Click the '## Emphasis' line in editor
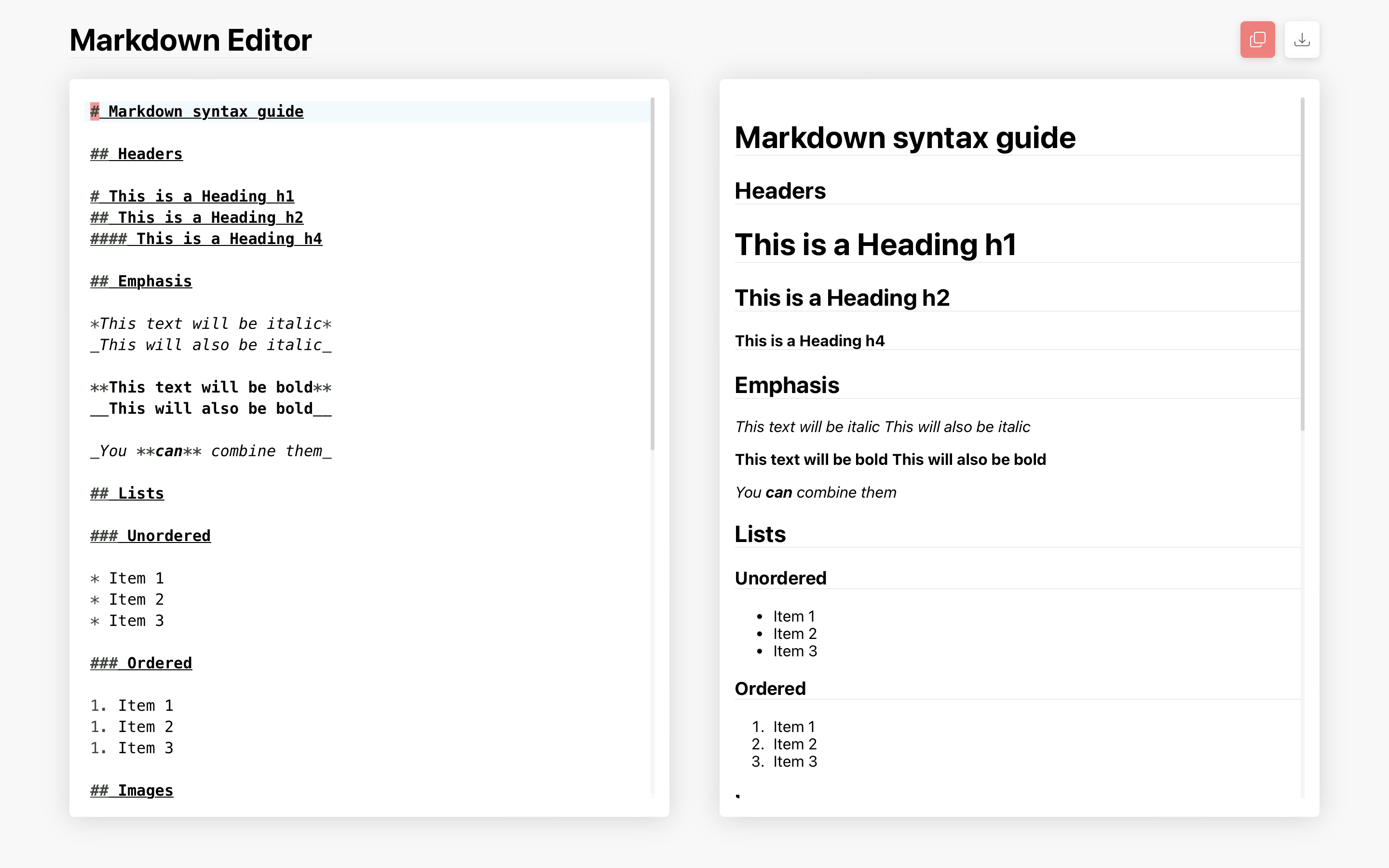 point(141,281)
